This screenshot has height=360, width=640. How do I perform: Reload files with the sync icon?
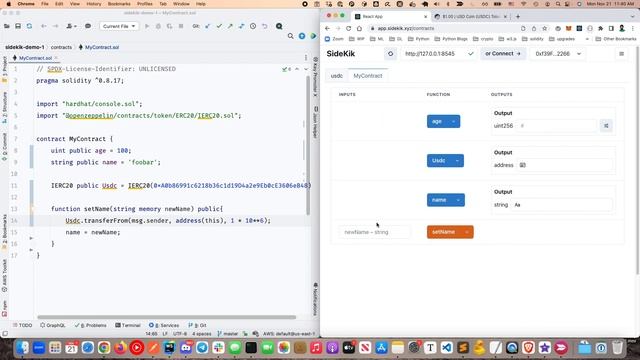point(29,26)
